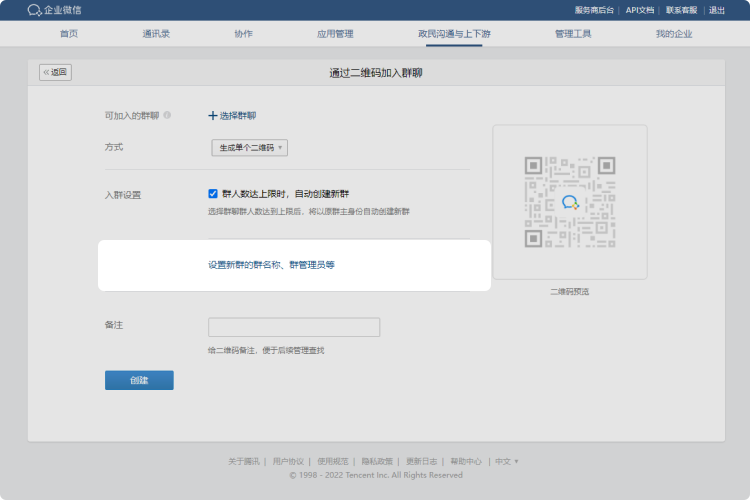750x500 pixels.
Task: Click the 备注 input field
Action: (294, 327)
